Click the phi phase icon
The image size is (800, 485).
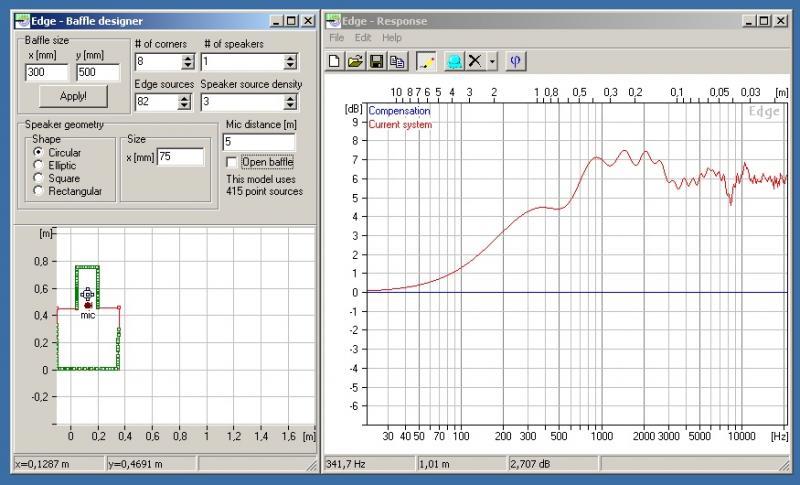[515, 61]
